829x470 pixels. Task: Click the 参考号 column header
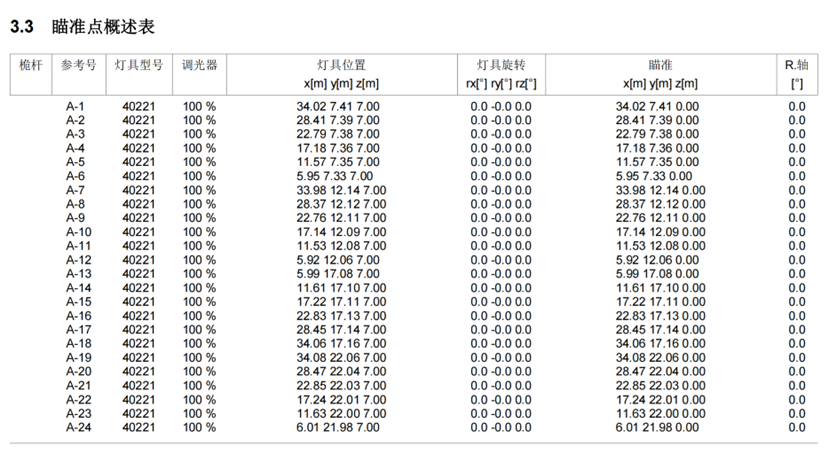(78, 66)
